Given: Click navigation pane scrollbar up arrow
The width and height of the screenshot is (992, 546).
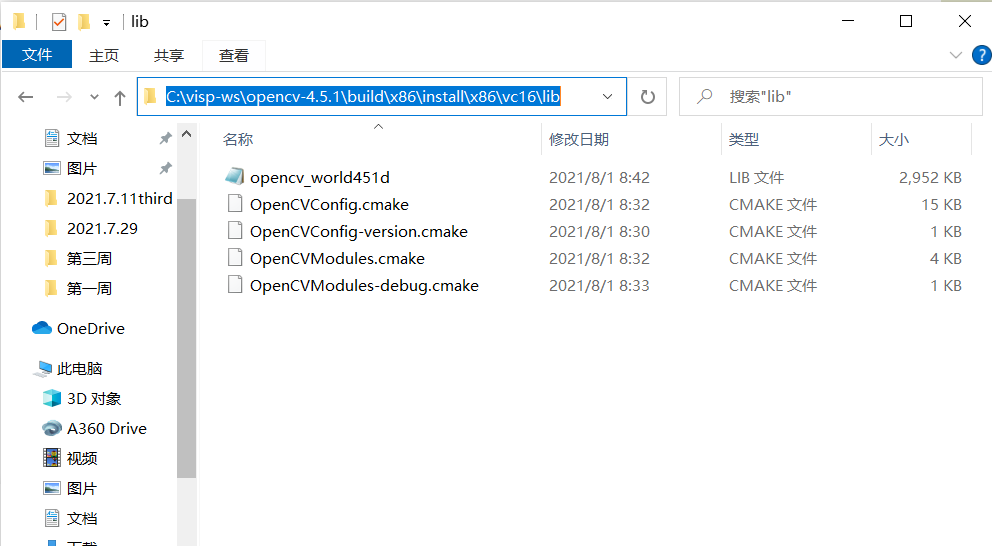Looking at the screenshot, I should [x=187, y=134].
